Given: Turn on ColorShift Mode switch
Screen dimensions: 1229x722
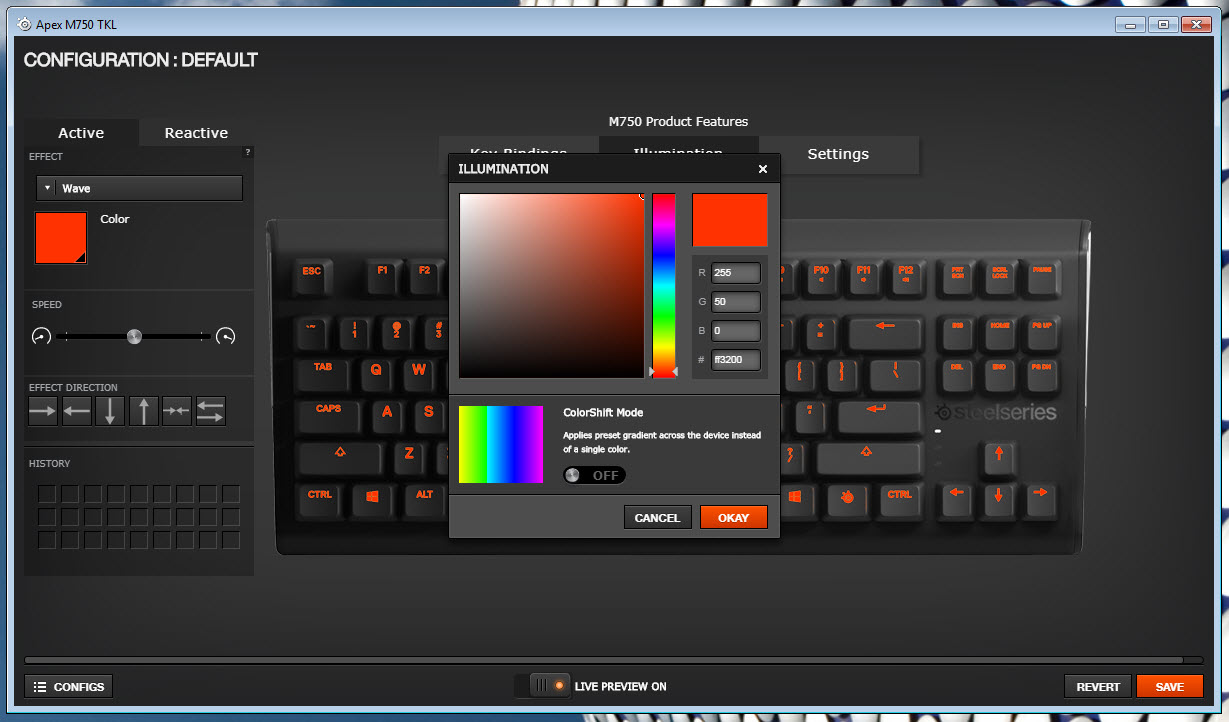Looking at the screenshot, I should pos(594,475).
